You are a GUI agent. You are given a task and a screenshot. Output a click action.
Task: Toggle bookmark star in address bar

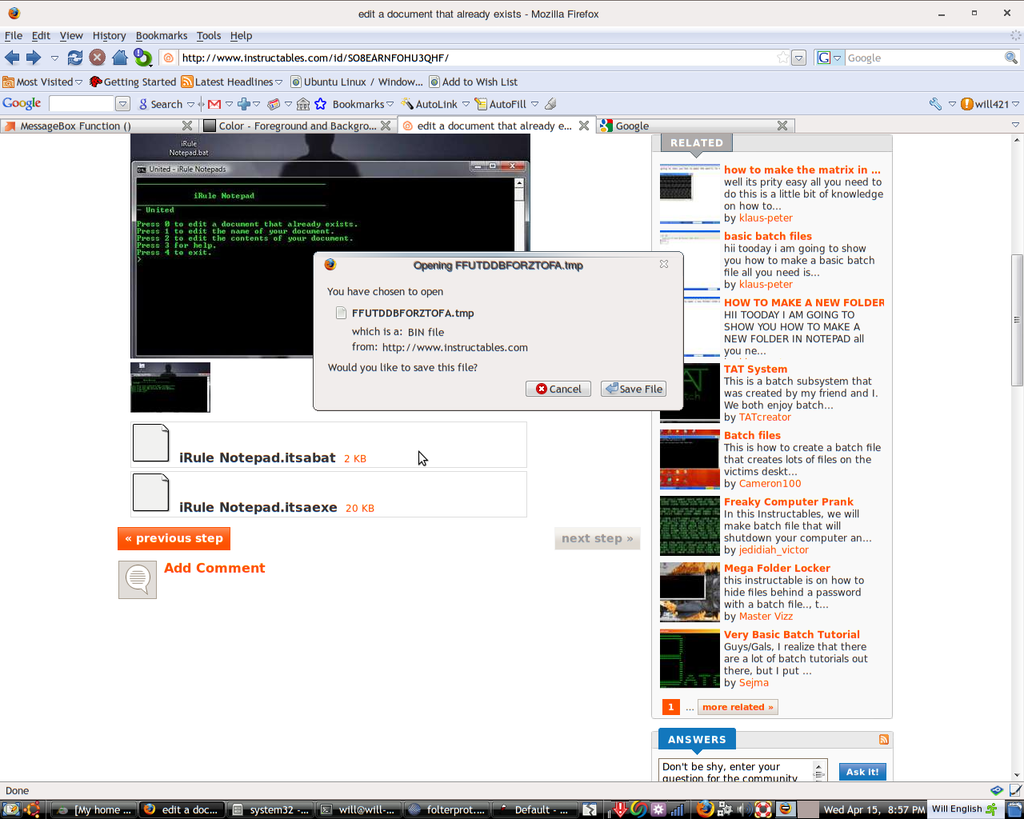click(x=782, y=58)
